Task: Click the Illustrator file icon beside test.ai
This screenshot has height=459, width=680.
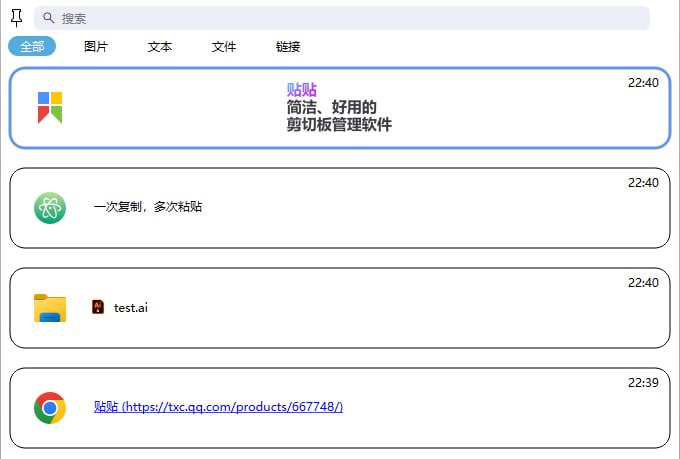Action: click(98, 307)
